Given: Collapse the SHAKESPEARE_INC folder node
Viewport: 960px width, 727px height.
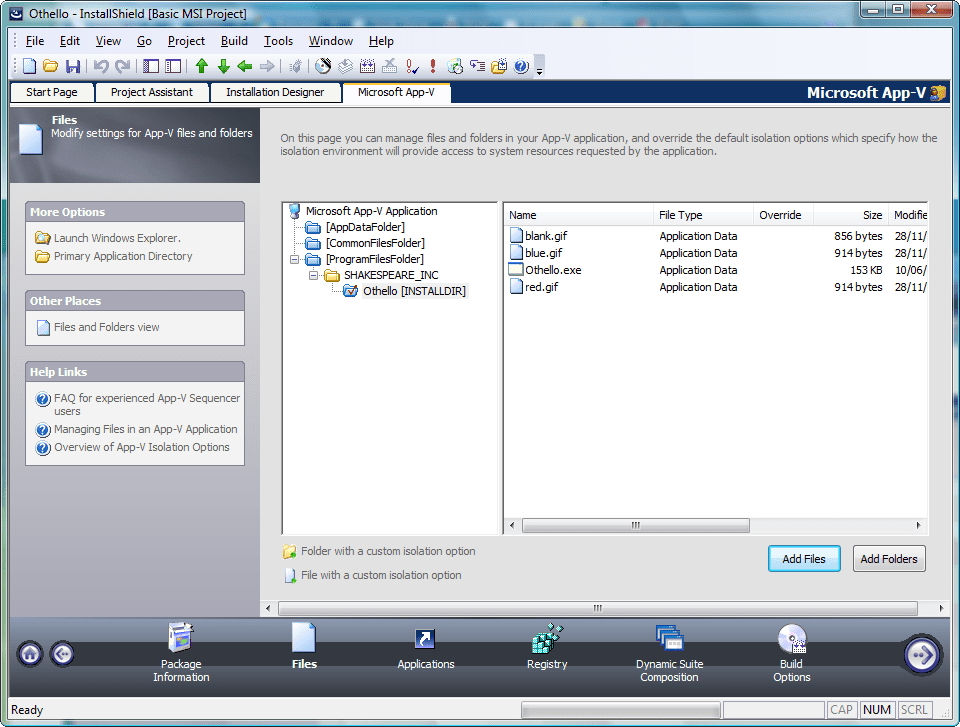Looking at the screenshot, I should click(x=314, y=275).
